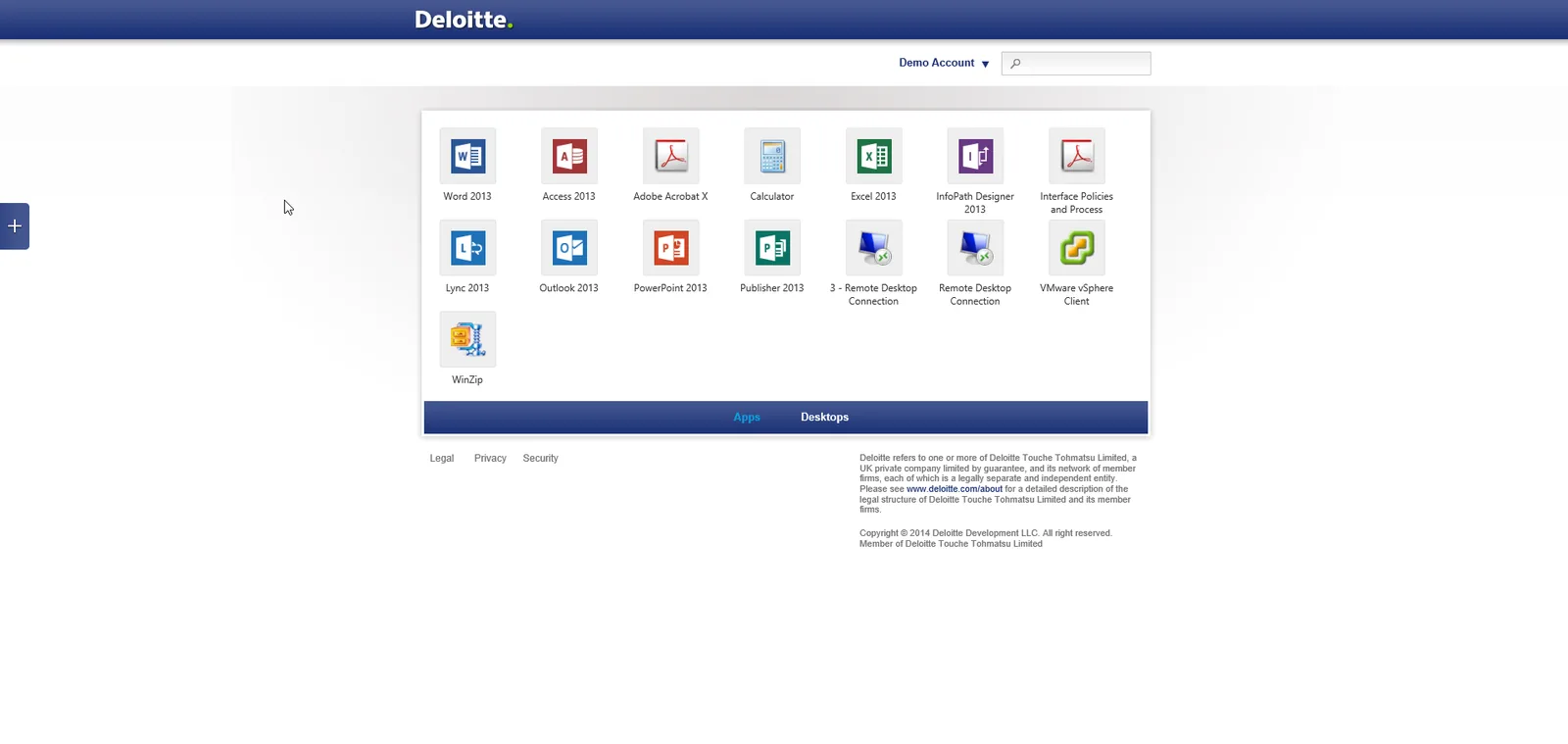Open InfoPath Designer 2013 icon
The height and width of the screenshot is (744, 1568).
975,156
